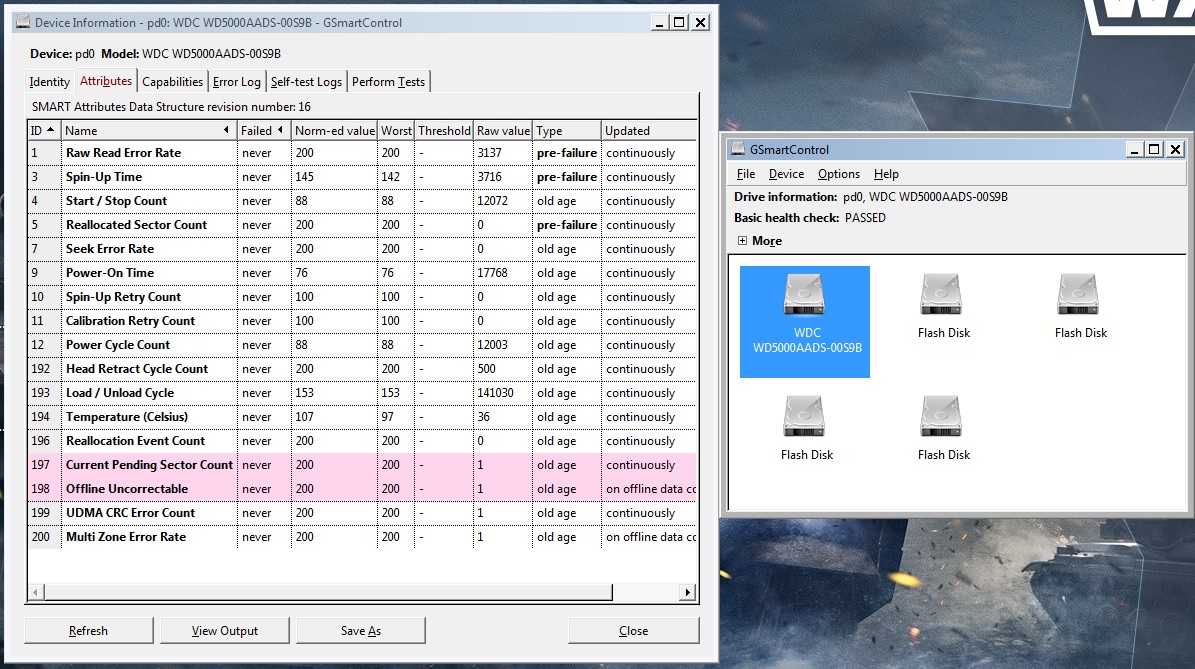This screenshot has width=1195, height=669.
Task: Select the WDC WD5000AADS-00S9B drive icon
Action: (805, 321)
